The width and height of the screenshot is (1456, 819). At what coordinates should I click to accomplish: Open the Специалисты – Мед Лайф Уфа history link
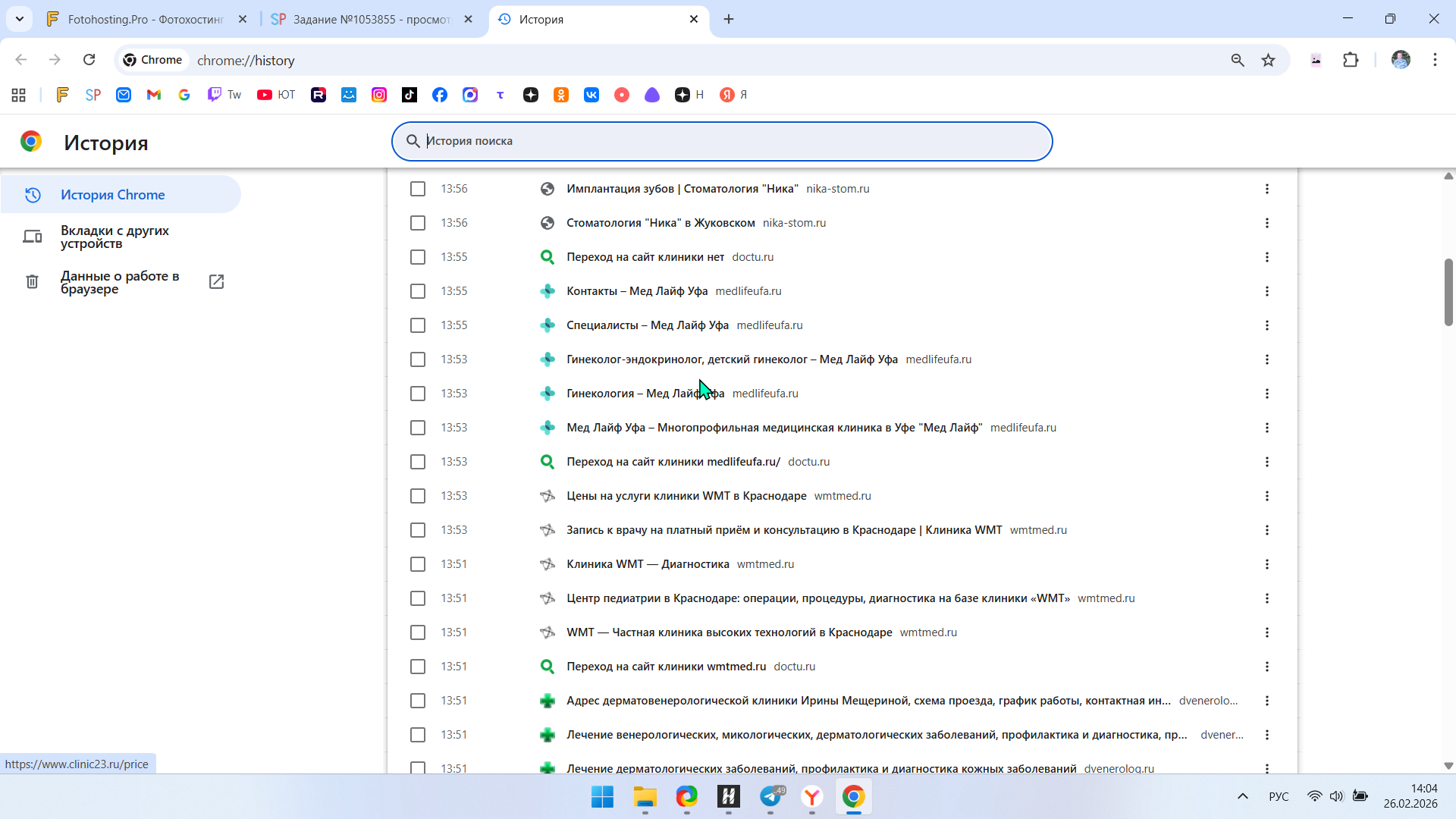pos(647,325)
